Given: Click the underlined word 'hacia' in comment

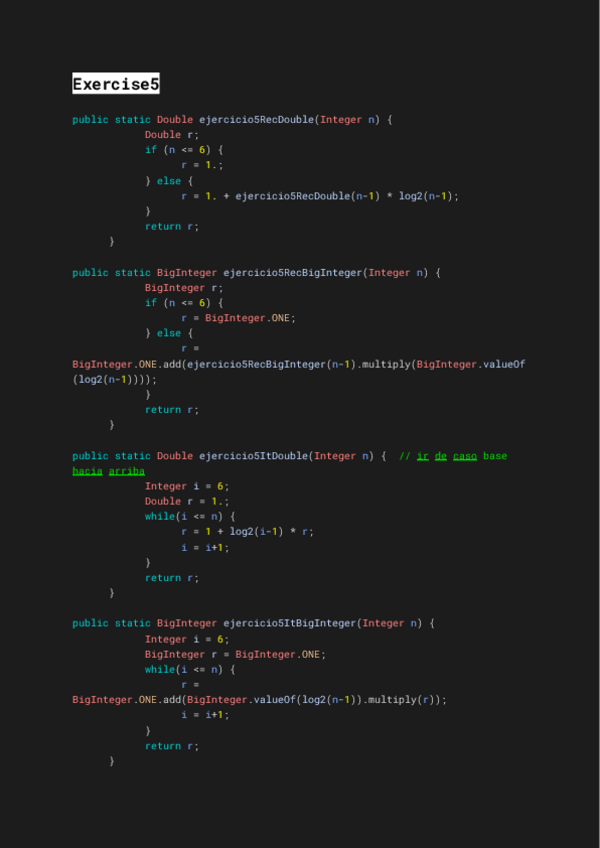Looking at the screenshot, I should pyautogui.click(x=87, y=471).
